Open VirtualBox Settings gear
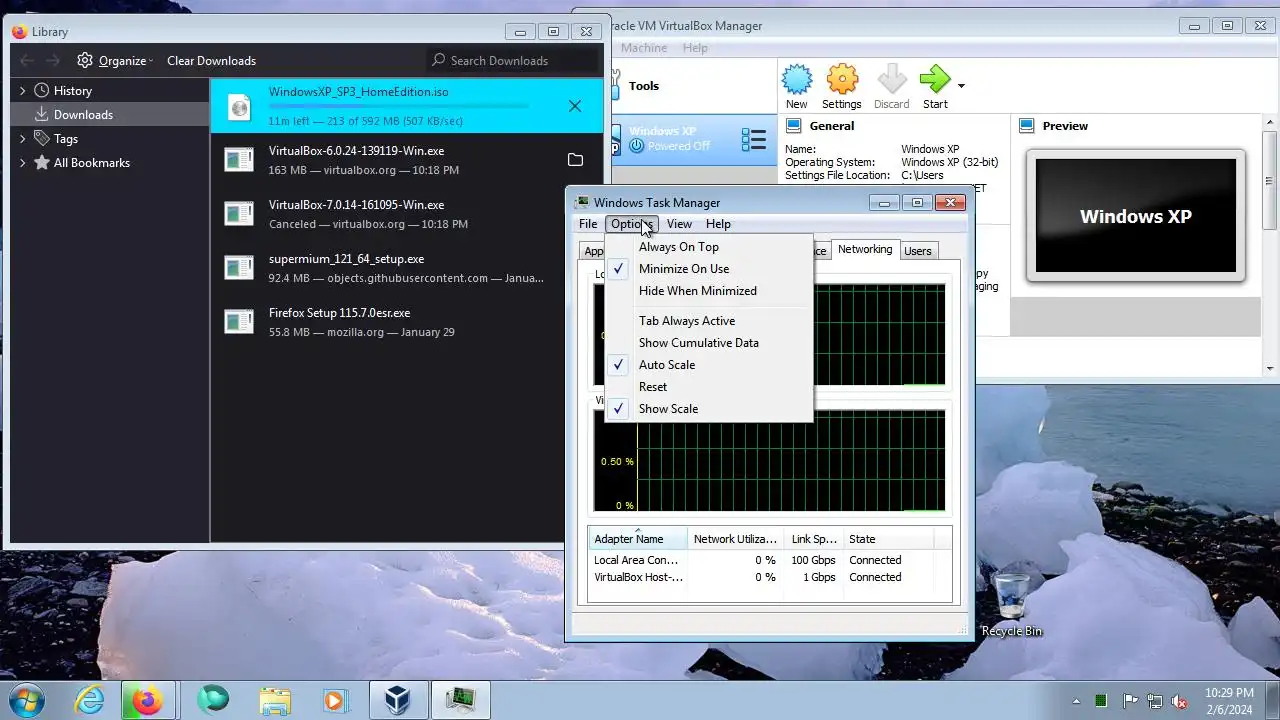Screen dimensions: 1280x720 point(842,86)
